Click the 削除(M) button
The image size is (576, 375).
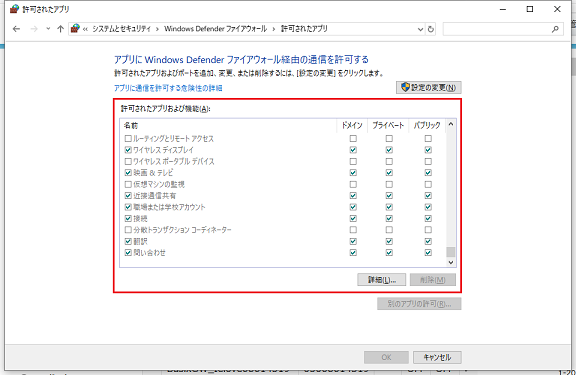click(433, 280)
